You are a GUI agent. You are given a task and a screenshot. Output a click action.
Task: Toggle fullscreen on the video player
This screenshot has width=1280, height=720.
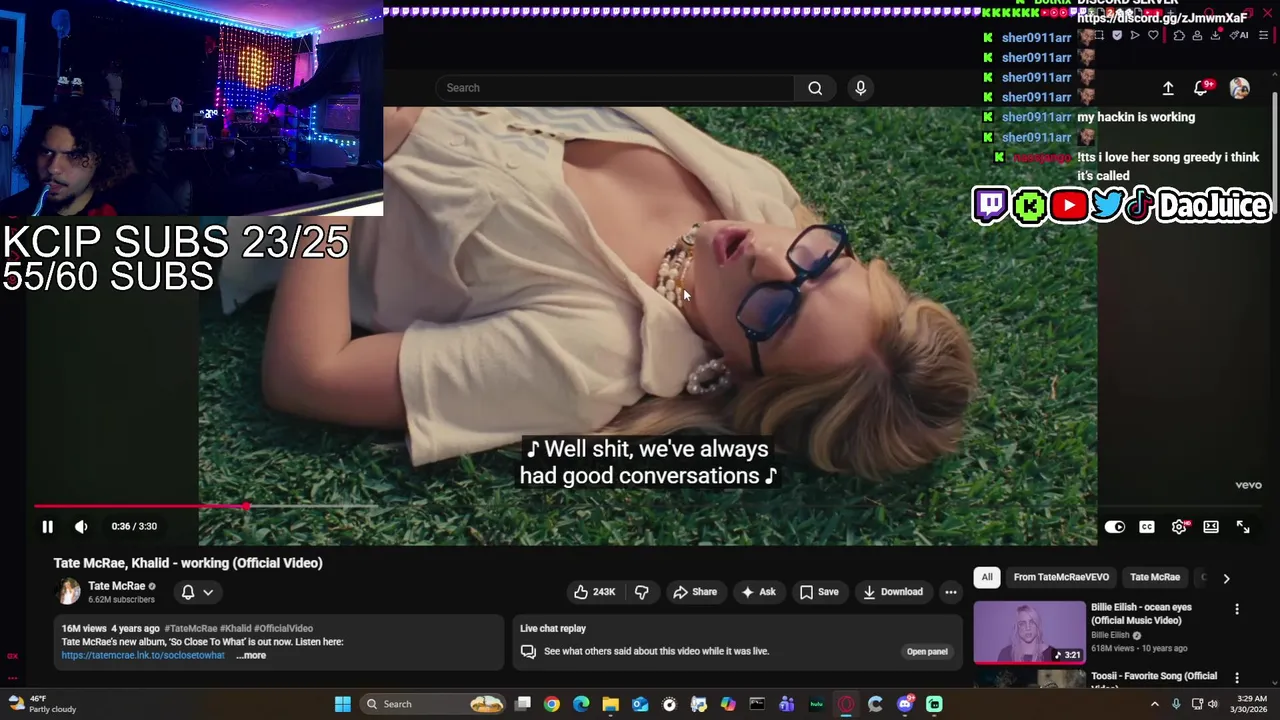point(1243,527)
